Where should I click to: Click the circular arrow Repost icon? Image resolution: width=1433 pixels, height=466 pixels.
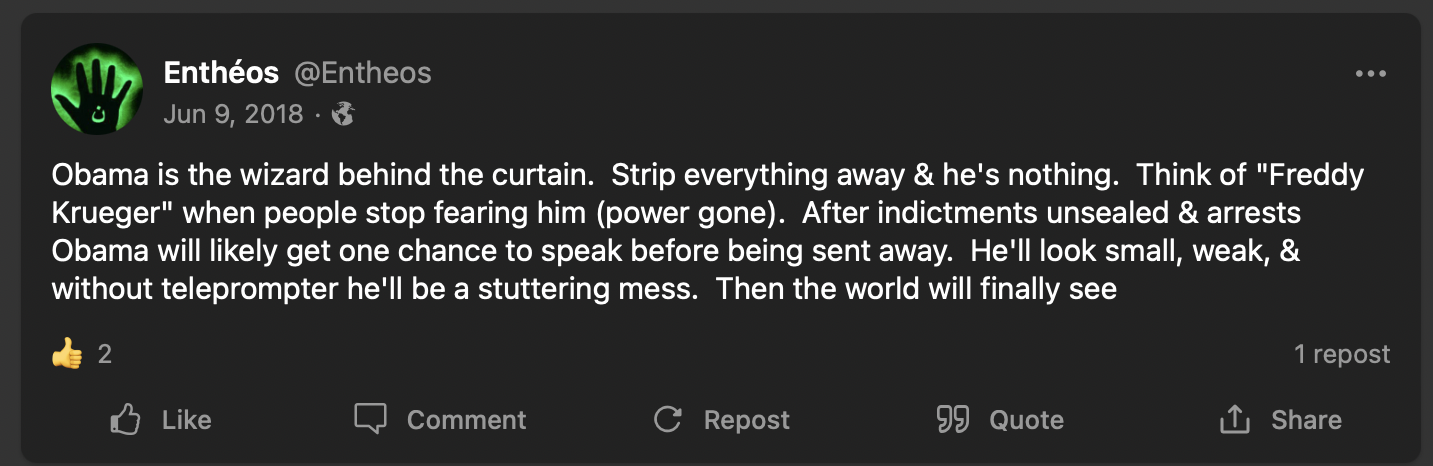(x=667, y=419)
